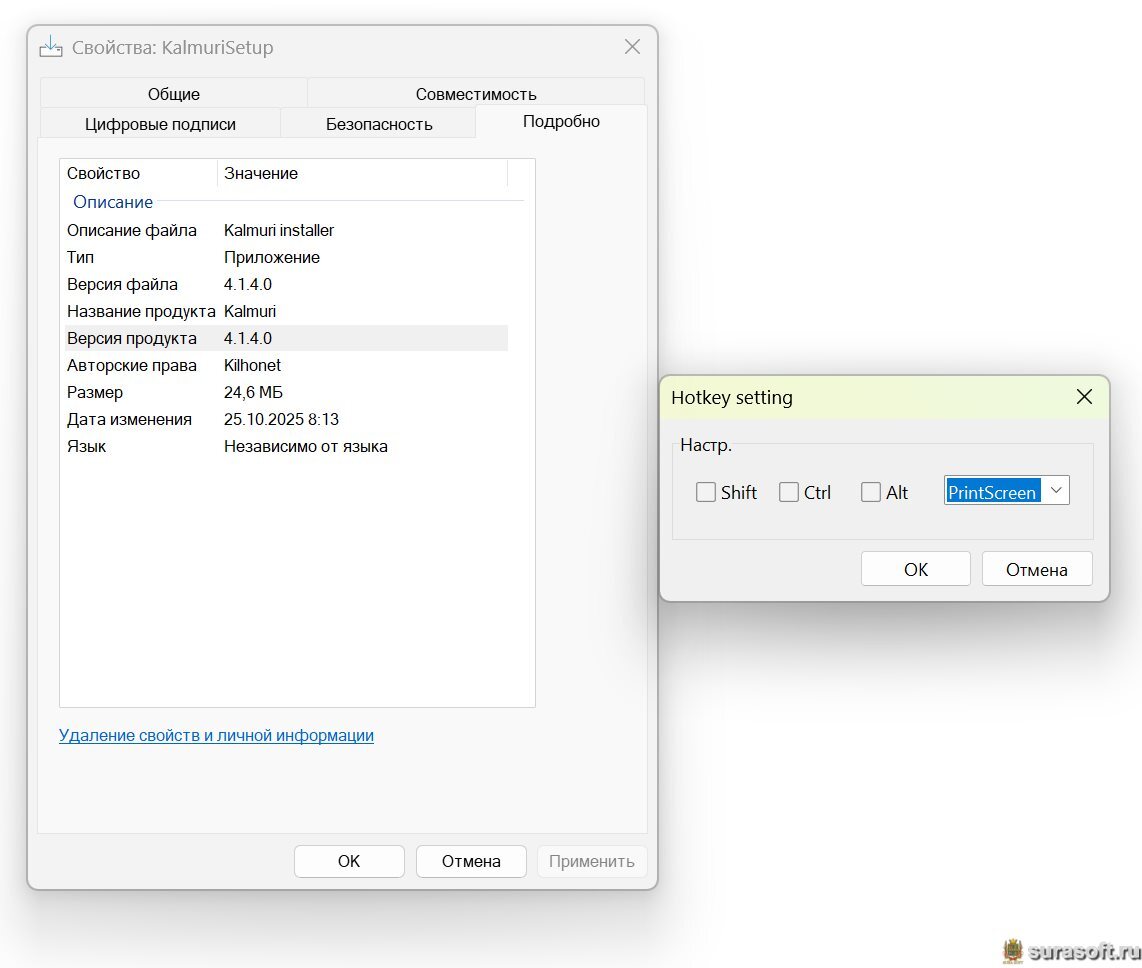Click OK in the Properties window
This screenshot has width=1142, height=968.
pos(349,861)
